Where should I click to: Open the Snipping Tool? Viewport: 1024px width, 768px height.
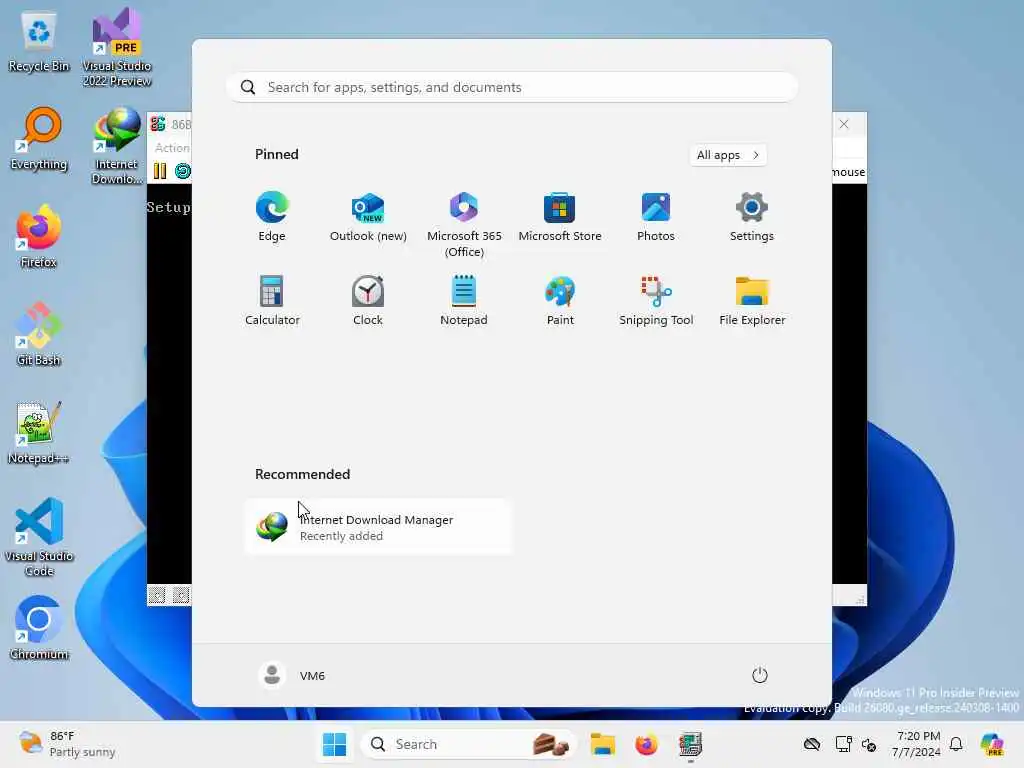click(656, 300)
